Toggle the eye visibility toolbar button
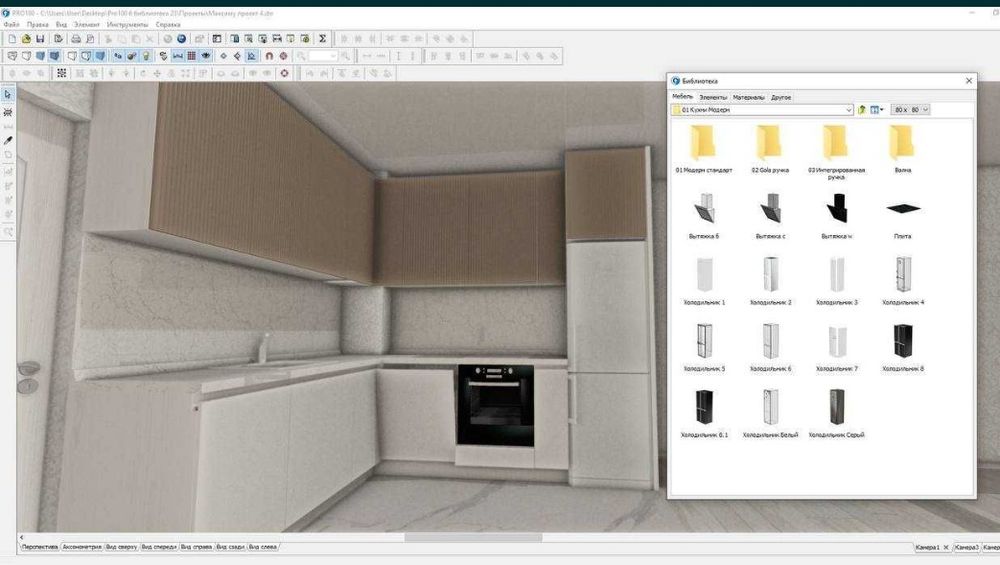1000x565 pixels. [205, 56]
